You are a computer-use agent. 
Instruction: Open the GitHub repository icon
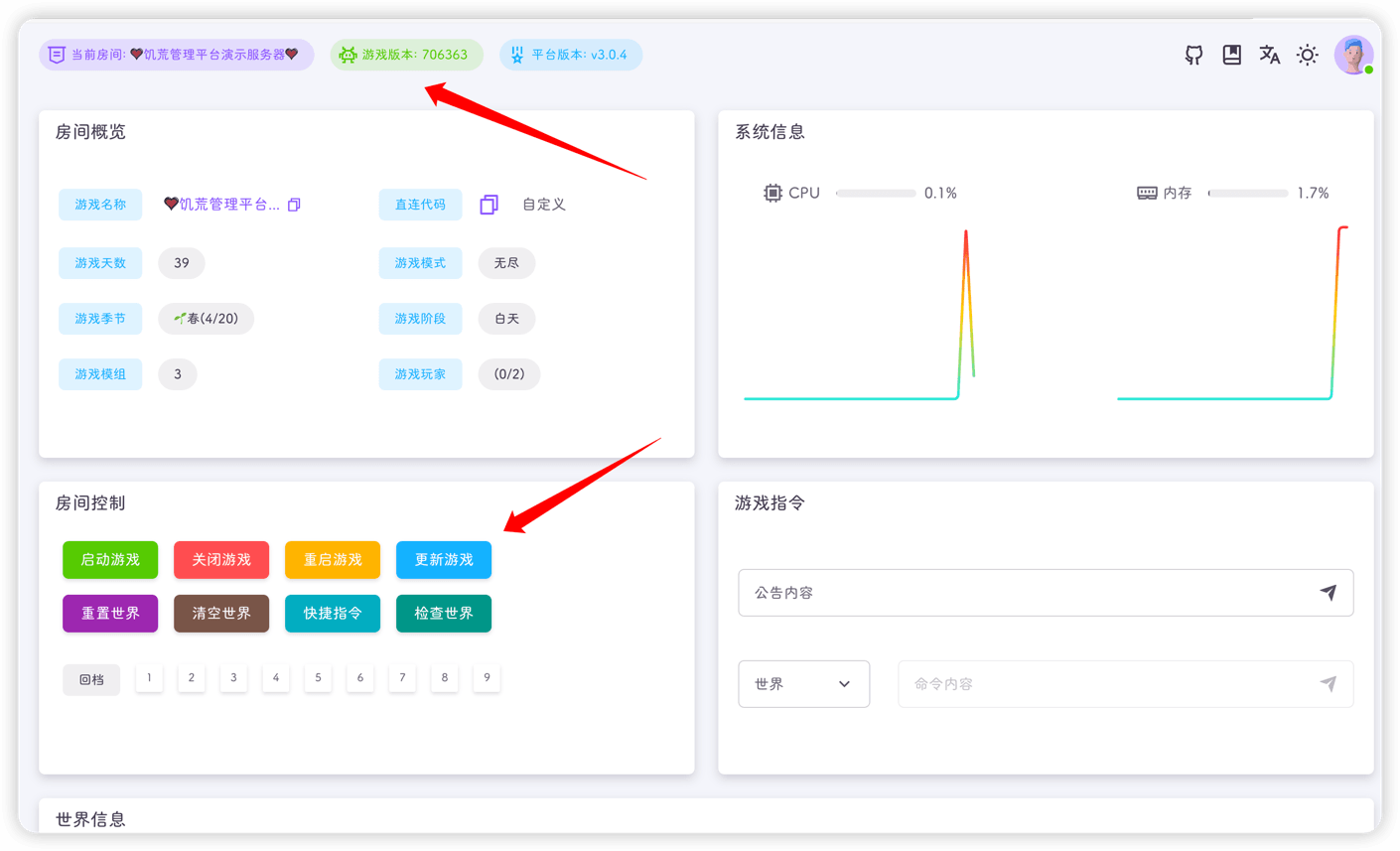1193,56
